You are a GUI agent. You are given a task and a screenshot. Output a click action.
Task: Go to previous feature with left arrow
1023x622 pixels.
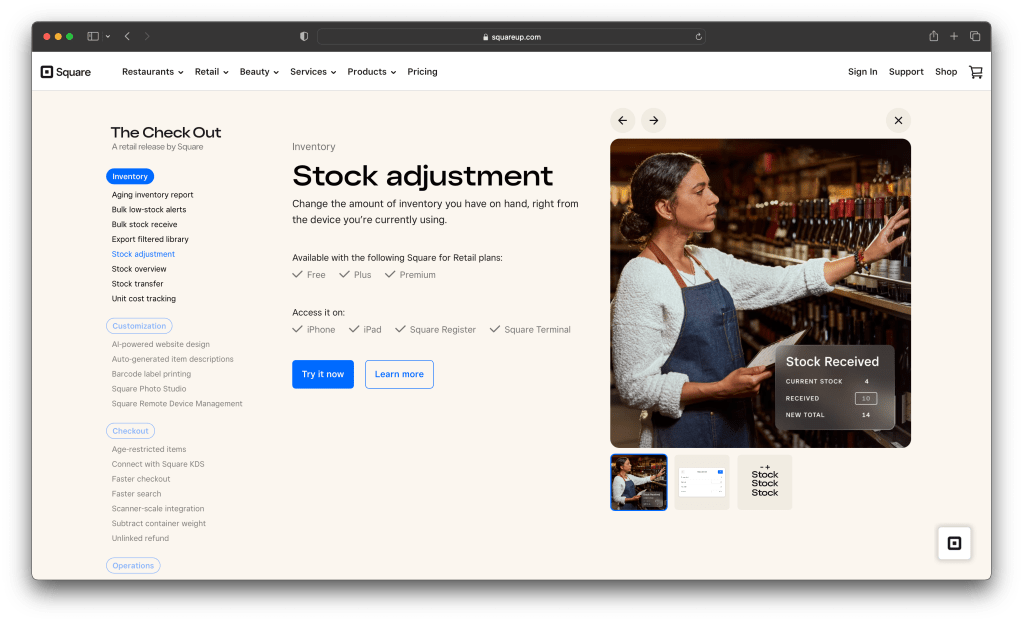pos(622,120)
